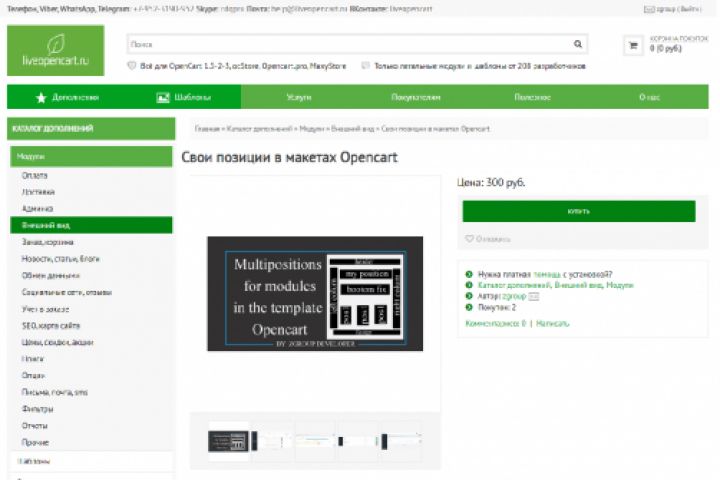Select Оплата in the sidebar
720x480 pixels.
click(34, 175)
